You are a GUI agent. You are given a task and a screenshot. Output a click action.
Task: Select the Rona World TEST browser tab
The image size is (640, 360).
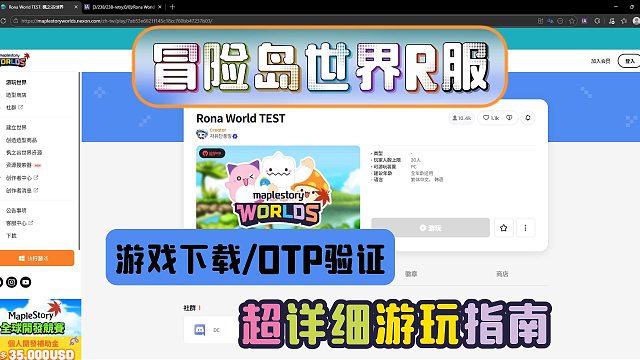click(39, 7)
